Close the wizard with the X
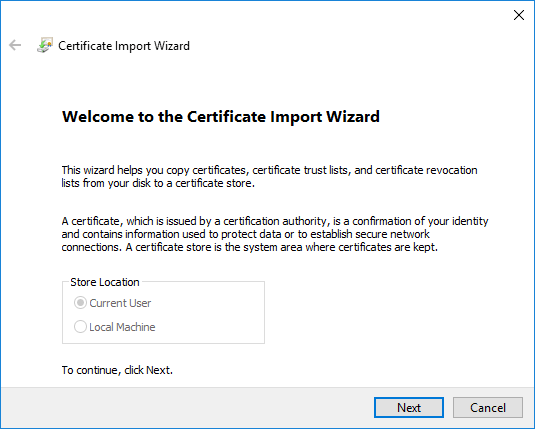This screenshot has width=535, height=429. (x=519, y=15)
